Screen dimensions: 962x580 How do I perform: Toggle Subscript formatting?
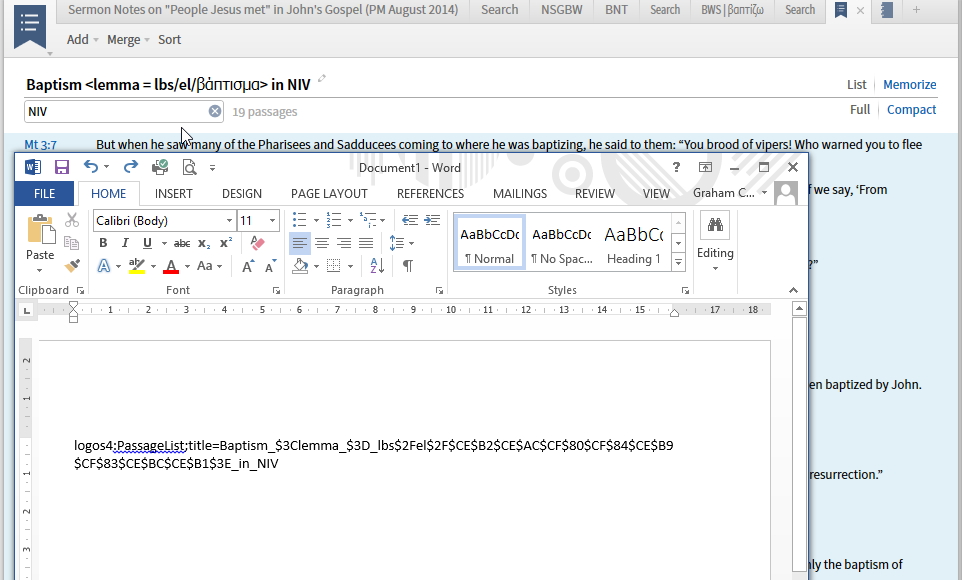click(x=204, y=244)
